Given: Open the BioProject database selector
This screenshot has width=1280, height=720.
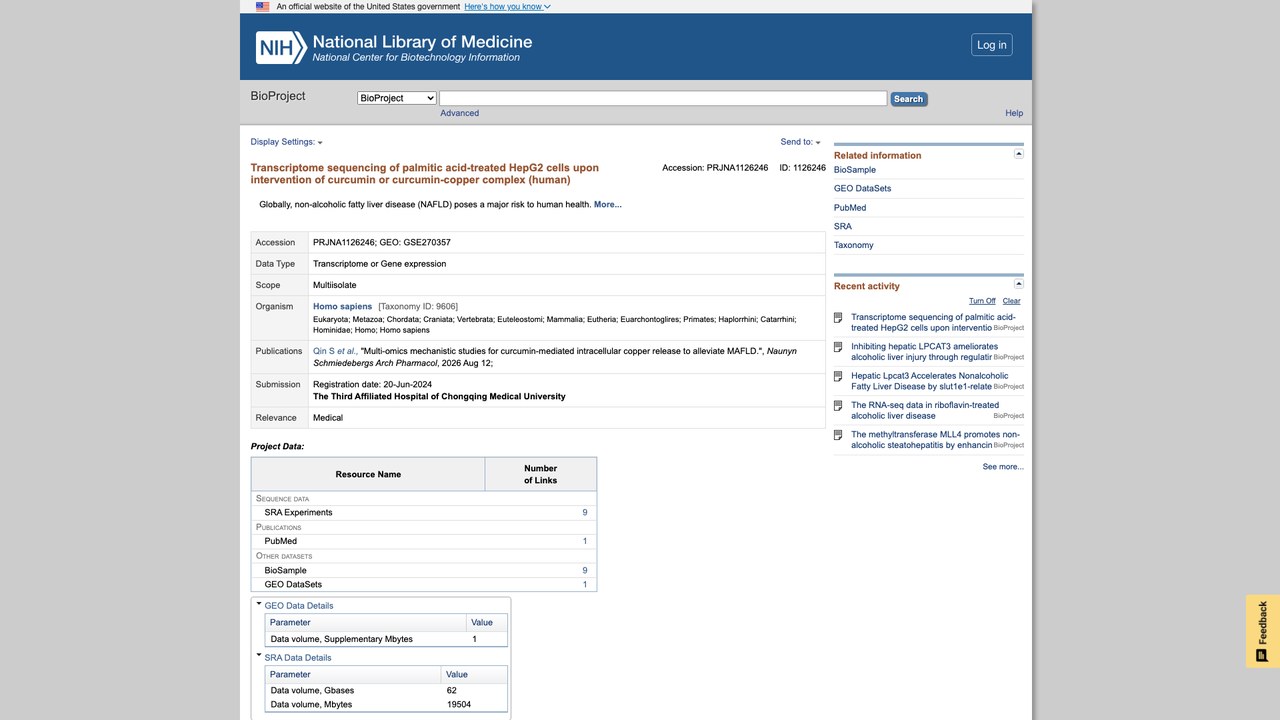Looking at the screenshot, I should [397, 98].
